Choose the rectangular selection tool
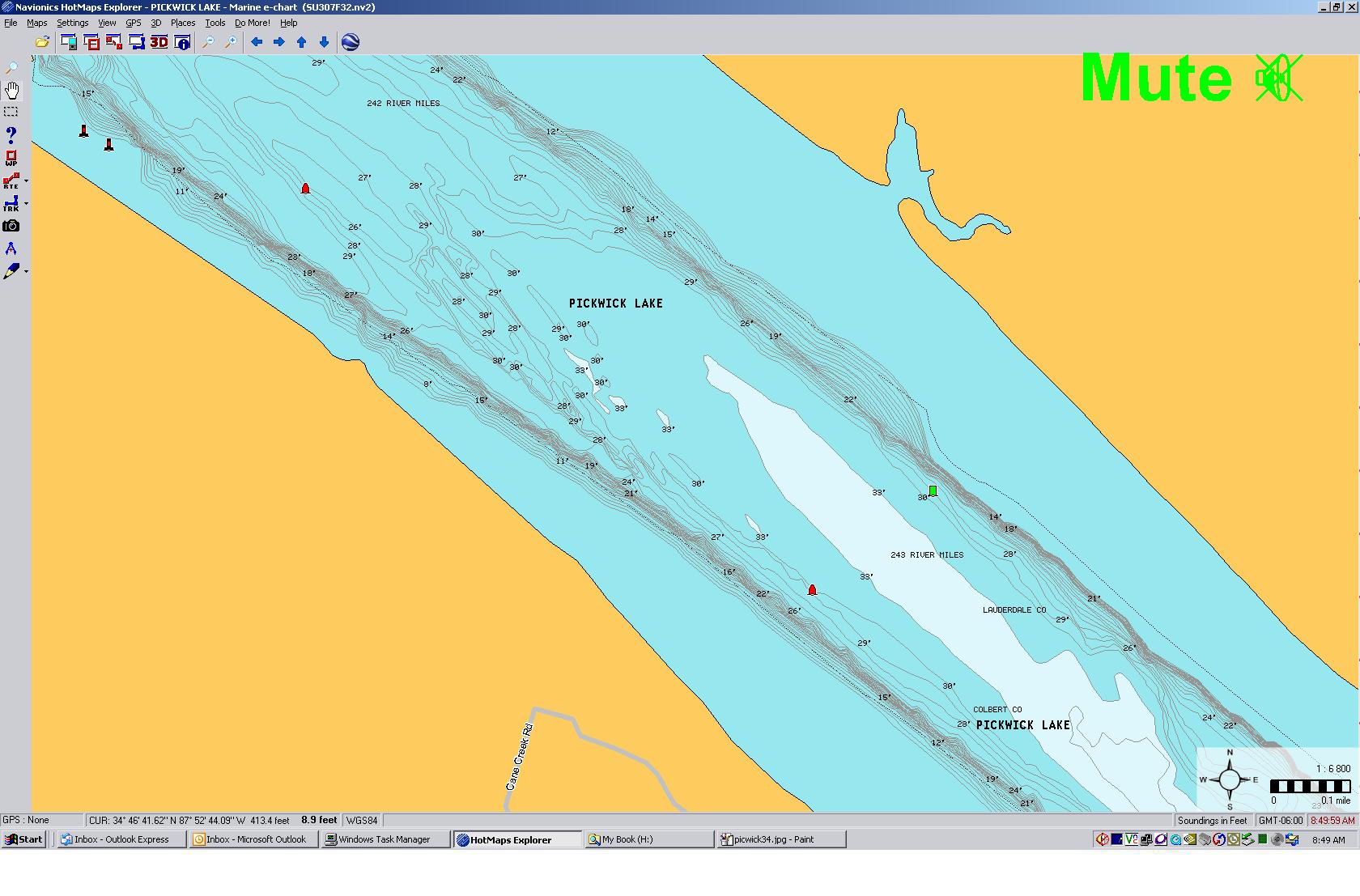The height and width of the screenshot is (896, 1360). pos(11,112)
